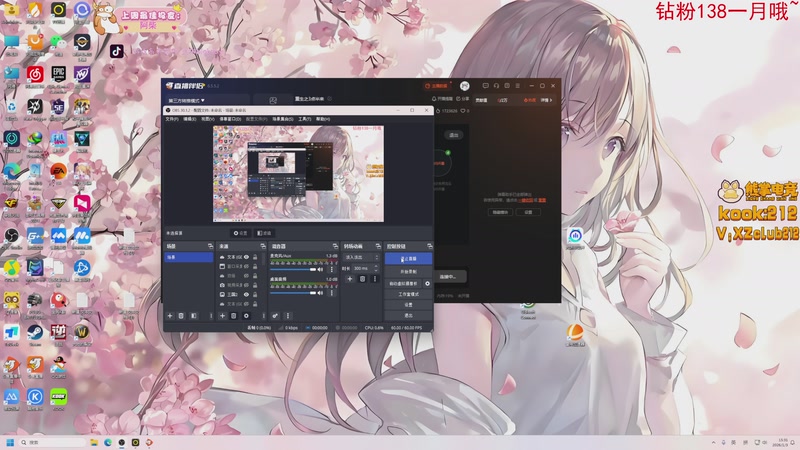This screenshot has width=800, height=450.
Task: Pop out the Audio Mixer dock panel
Action: click(335, 246)
